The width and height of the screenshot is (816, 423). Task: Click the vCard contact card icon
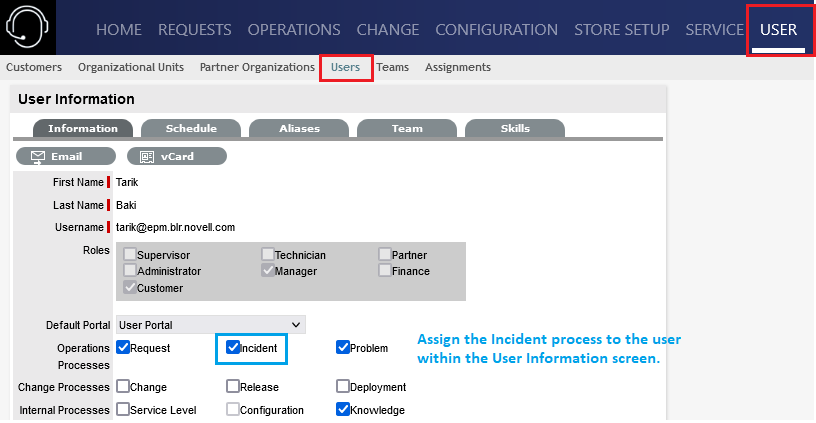(146, 157)
